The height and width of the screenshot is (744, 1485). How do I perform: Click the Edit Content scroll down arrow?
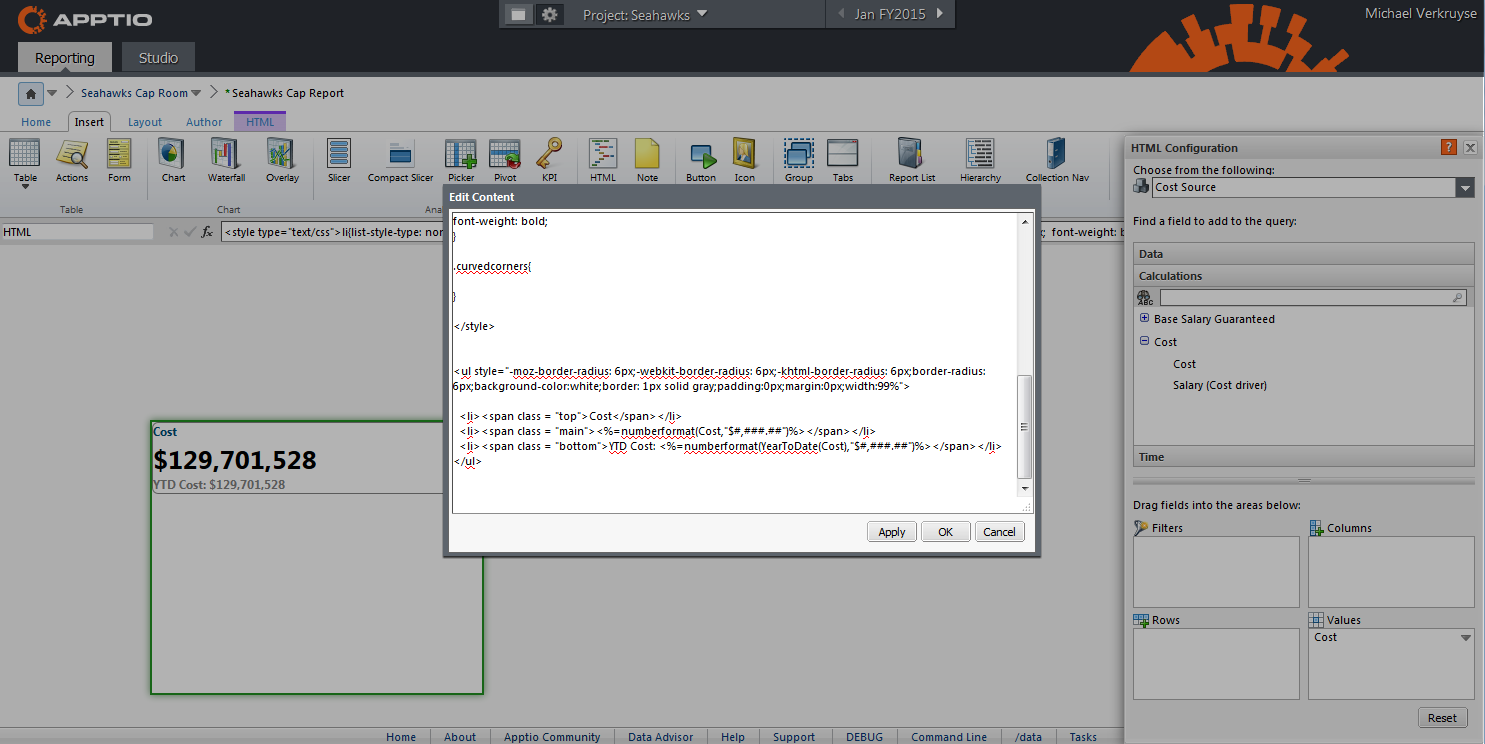pyautogui.click(x=1023, y=488)
